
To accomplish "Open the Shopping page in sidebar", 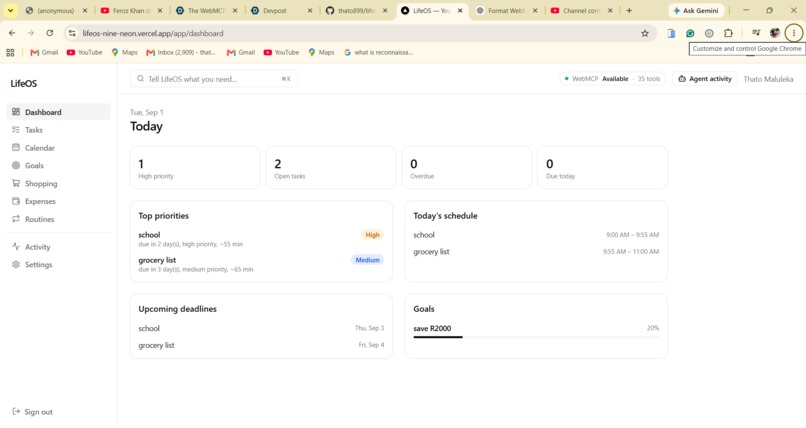I will (58, 183).
